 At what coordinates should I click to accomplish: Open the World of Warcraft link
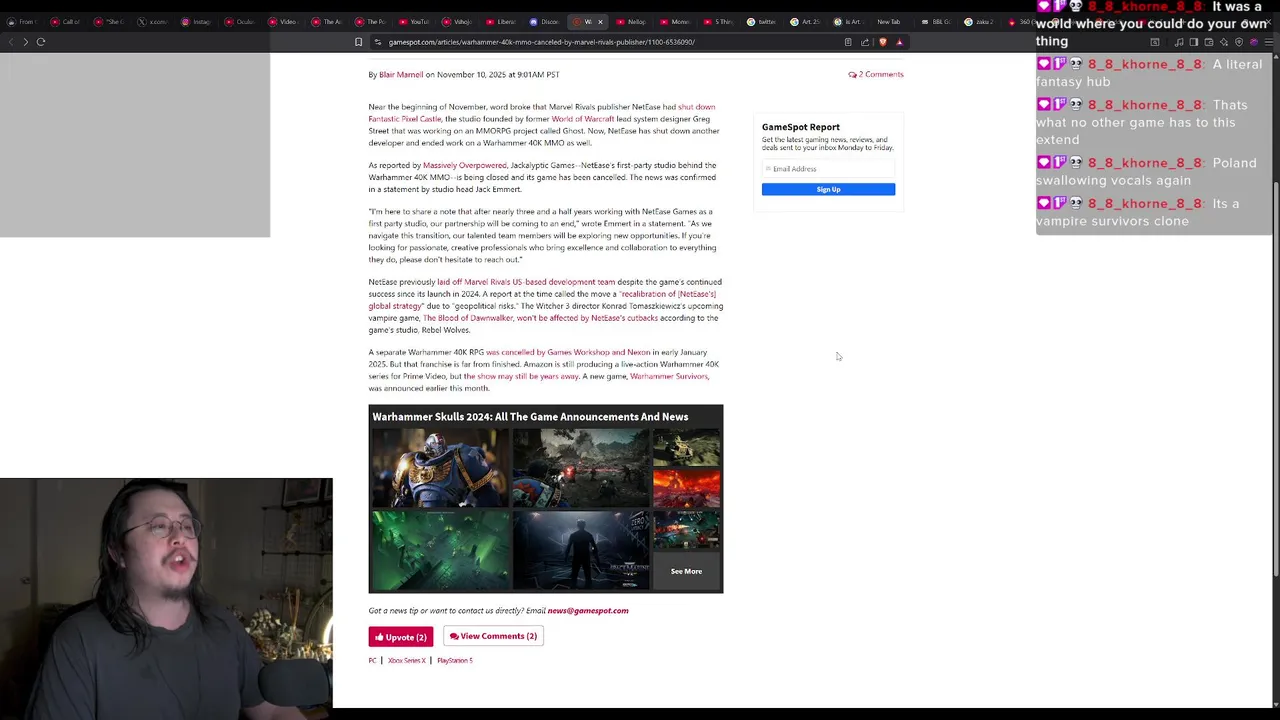click(x=583, y=119)
